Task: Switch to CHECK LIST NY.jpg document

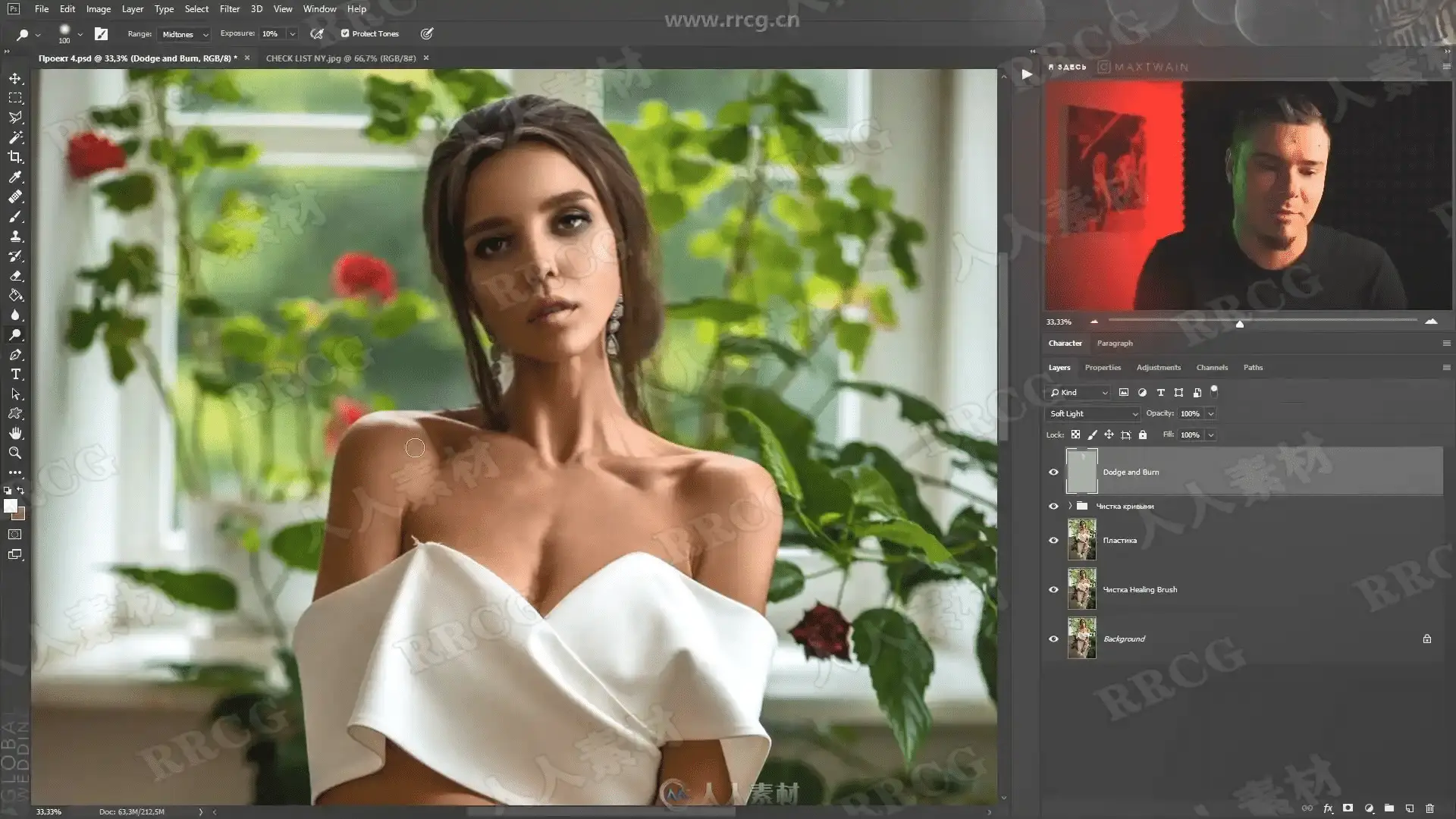Action: coord(340,58)
